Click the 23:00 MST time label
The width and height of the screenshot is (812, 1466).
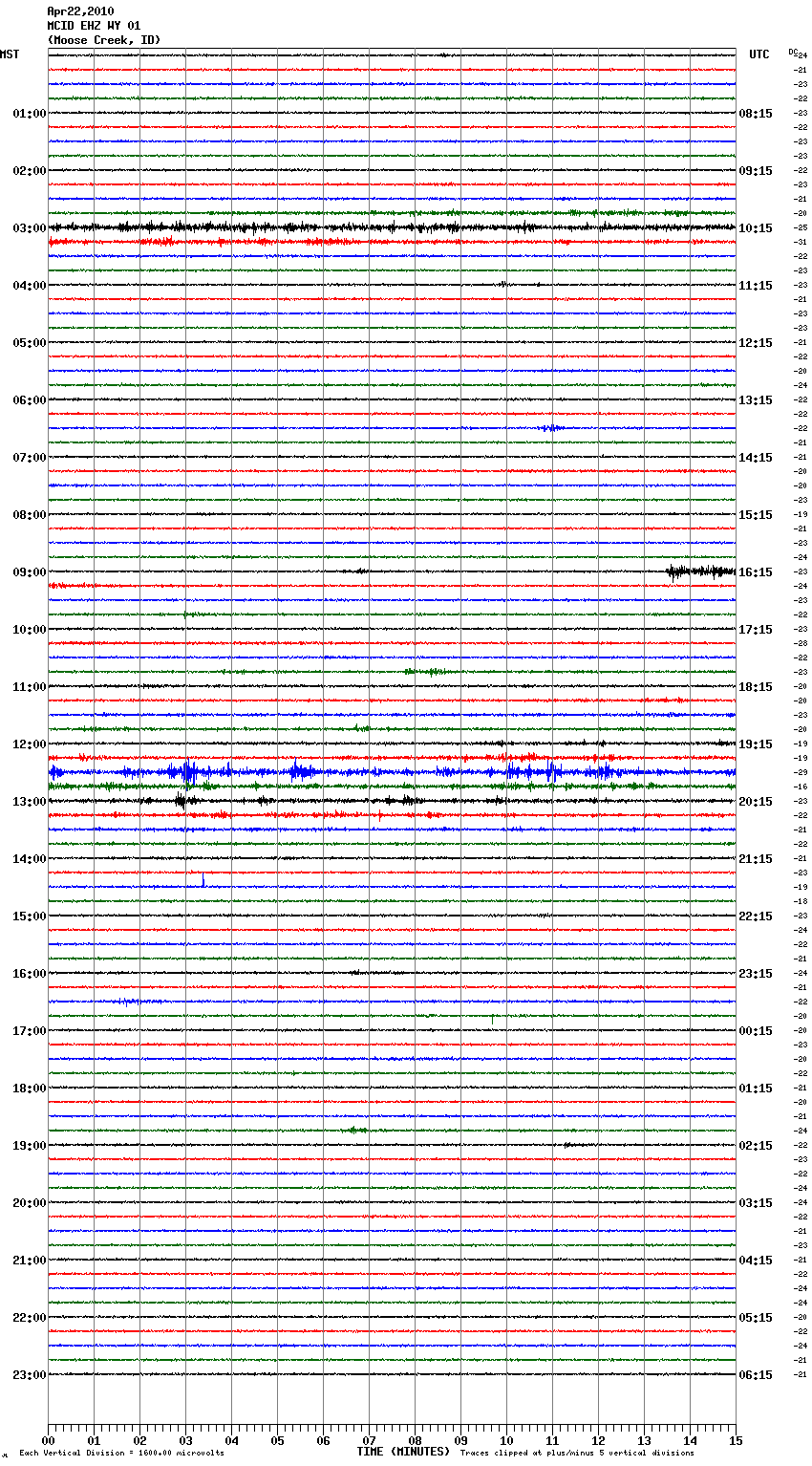29,1375
